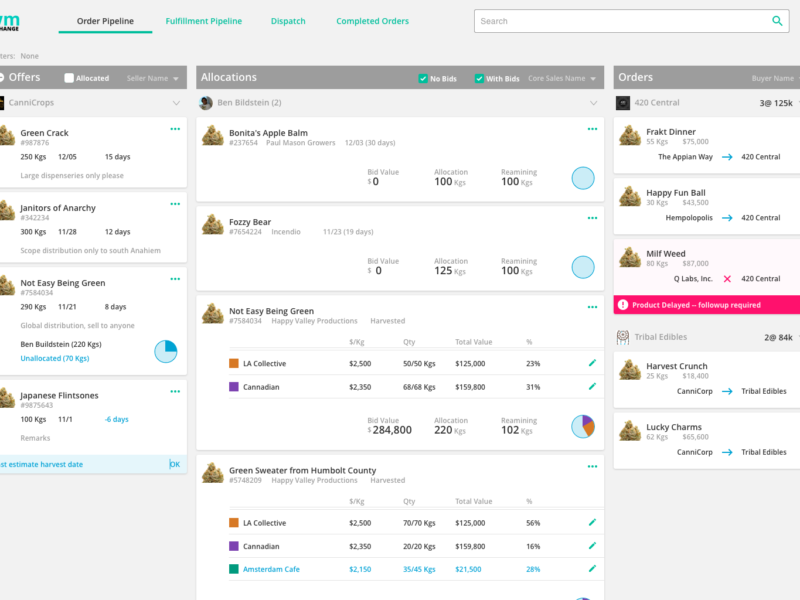Open the Amsterdam Cafe bidder link
The image size is (800, 600).
coord(271,569)
